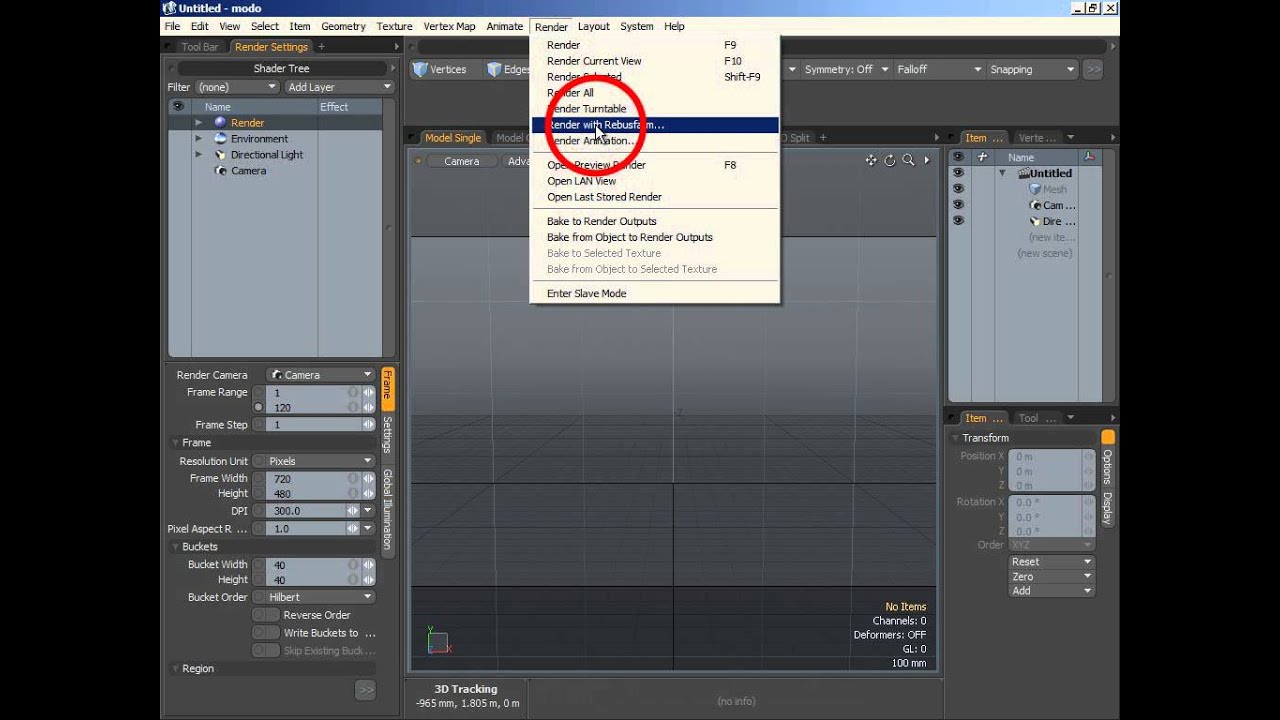Screen dimensions: 1280x720
Task: Click the Environment icon in Shader Tree
Action: (x=220, y=138)
